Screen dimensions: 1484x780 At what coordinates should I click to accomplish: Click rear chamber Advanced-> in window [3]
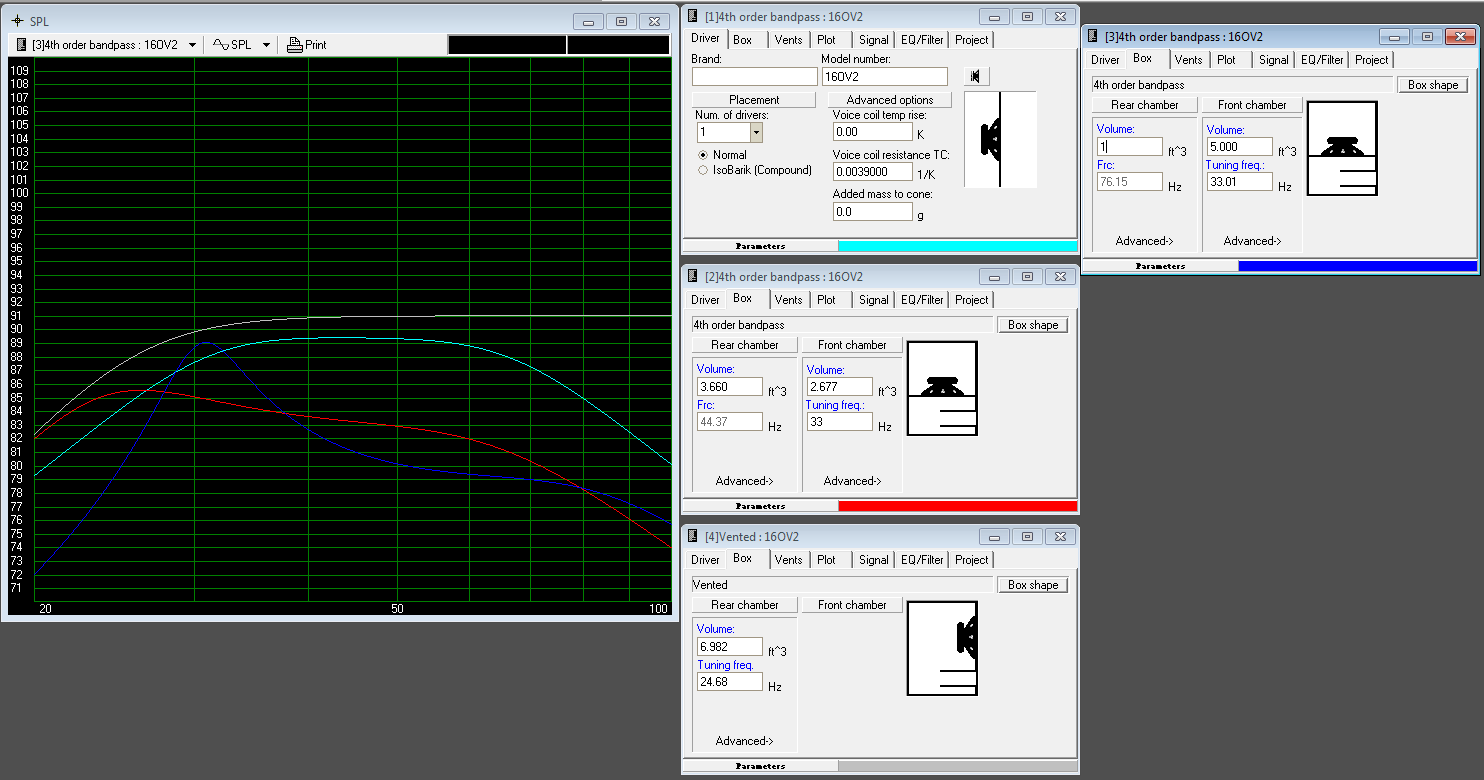click(x=1144, y=241)
